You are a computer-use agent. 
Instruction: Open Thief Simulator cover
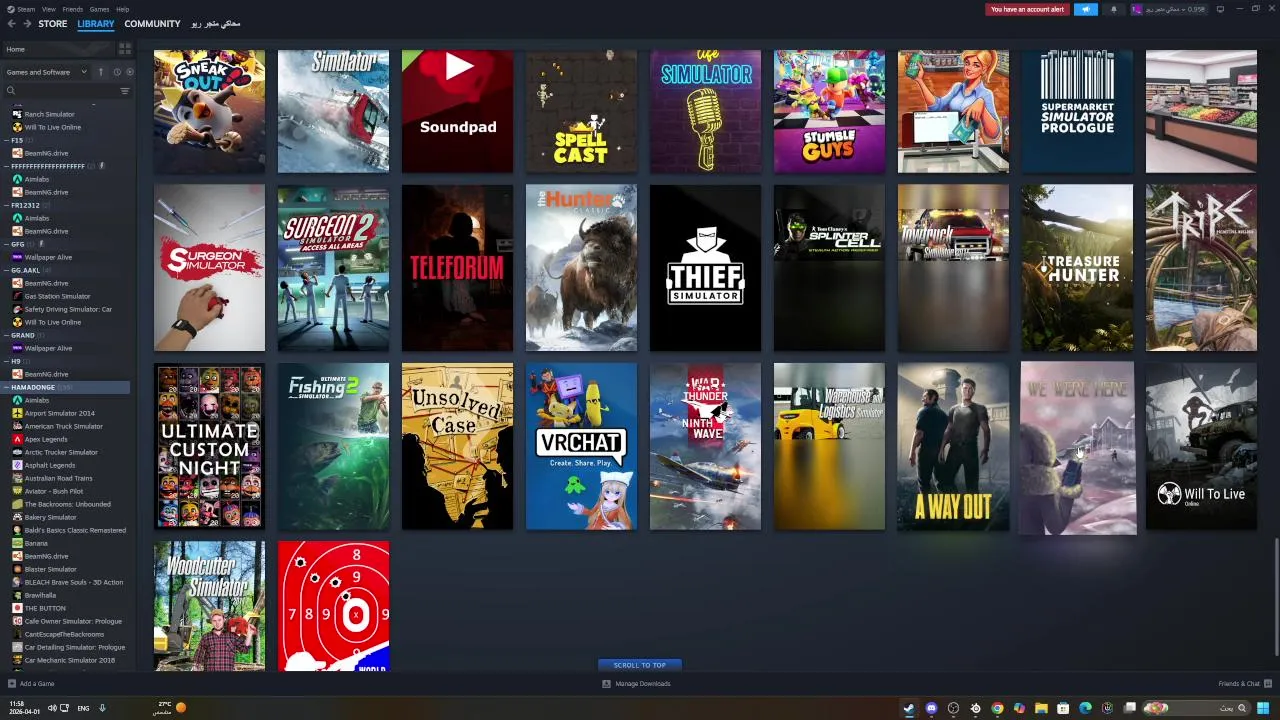tap(705, 268)
